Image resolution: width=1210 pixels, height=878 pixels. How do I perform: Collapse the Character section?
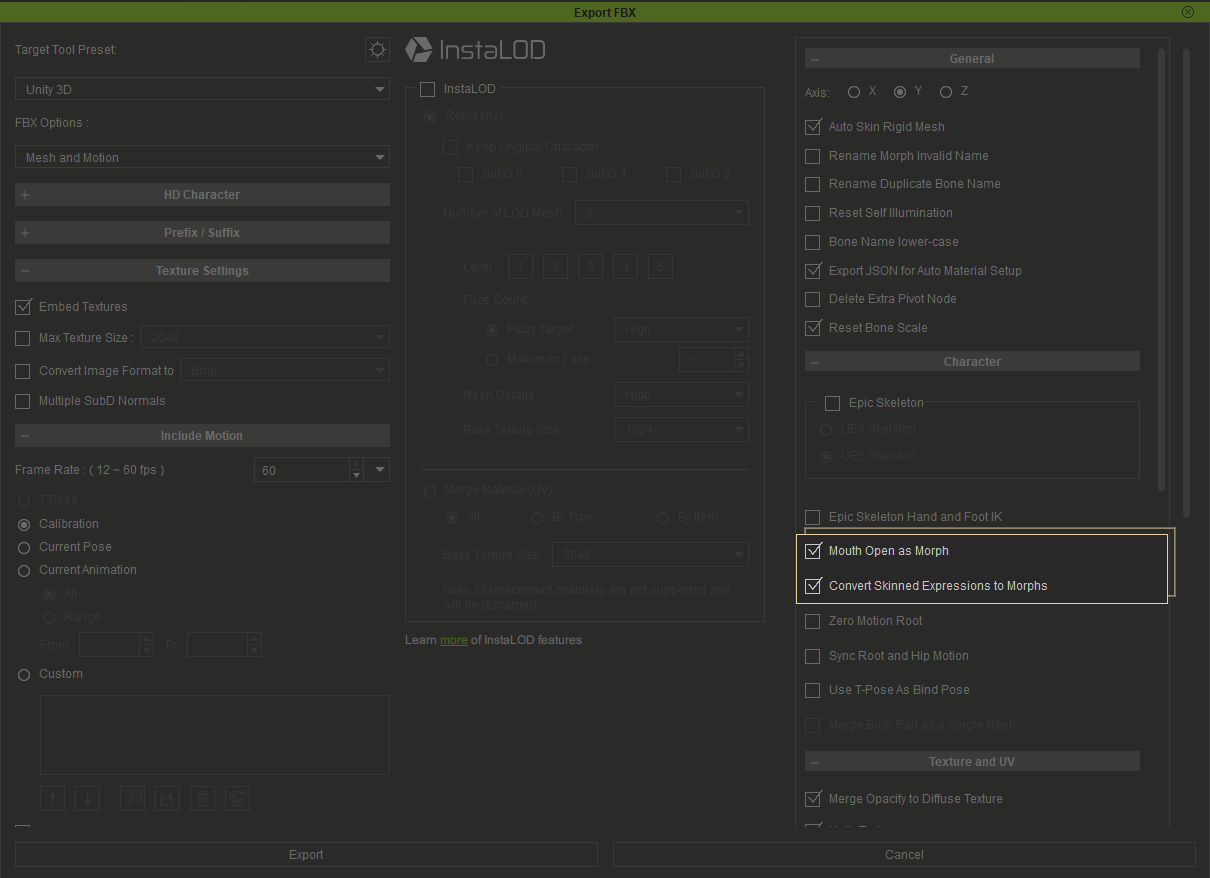pyautogui.click(x=972, y=362)
